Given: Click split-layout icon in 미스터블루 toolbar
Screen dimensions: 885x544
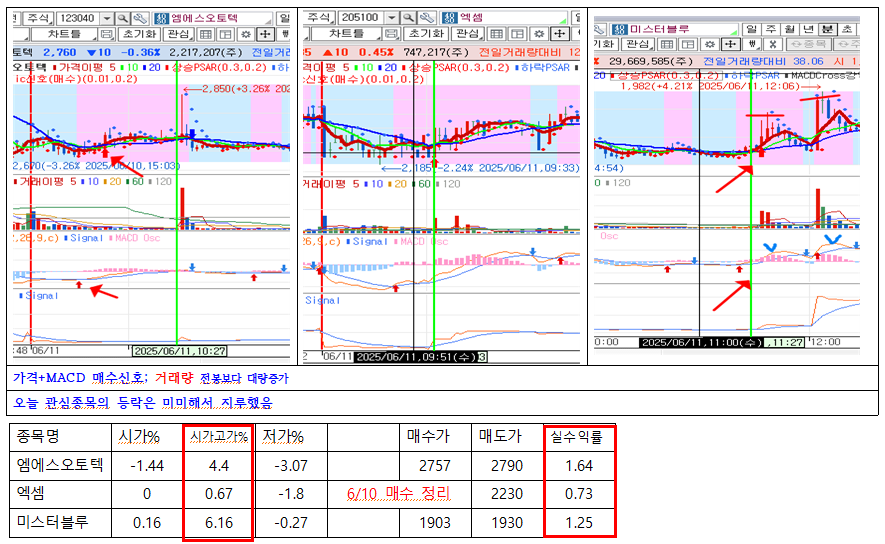Looking at the screenshot, I should click(x=688, y=44).
